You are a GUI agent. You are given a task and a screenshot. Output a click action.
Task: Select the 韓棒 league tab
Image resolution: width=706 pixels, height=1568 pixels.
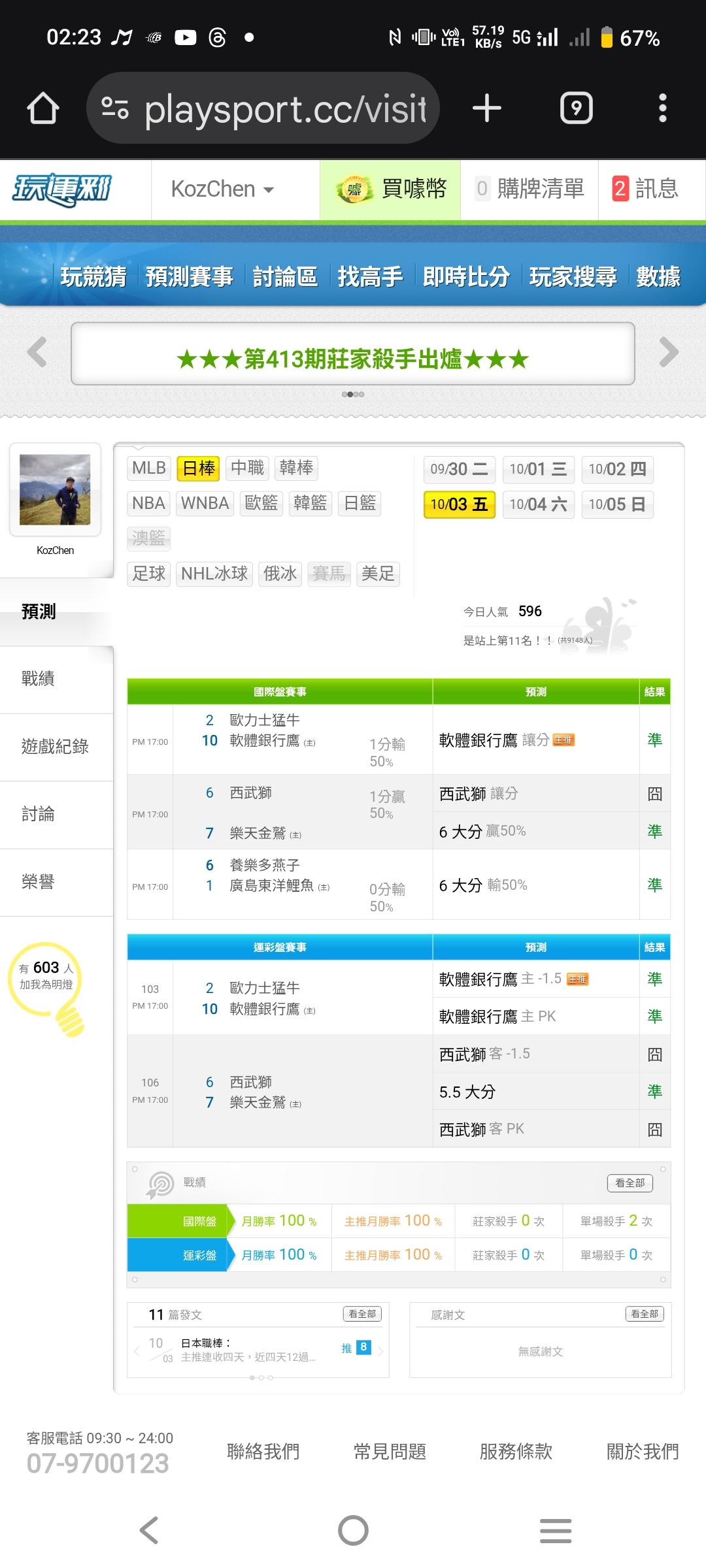tap(296, 468)
